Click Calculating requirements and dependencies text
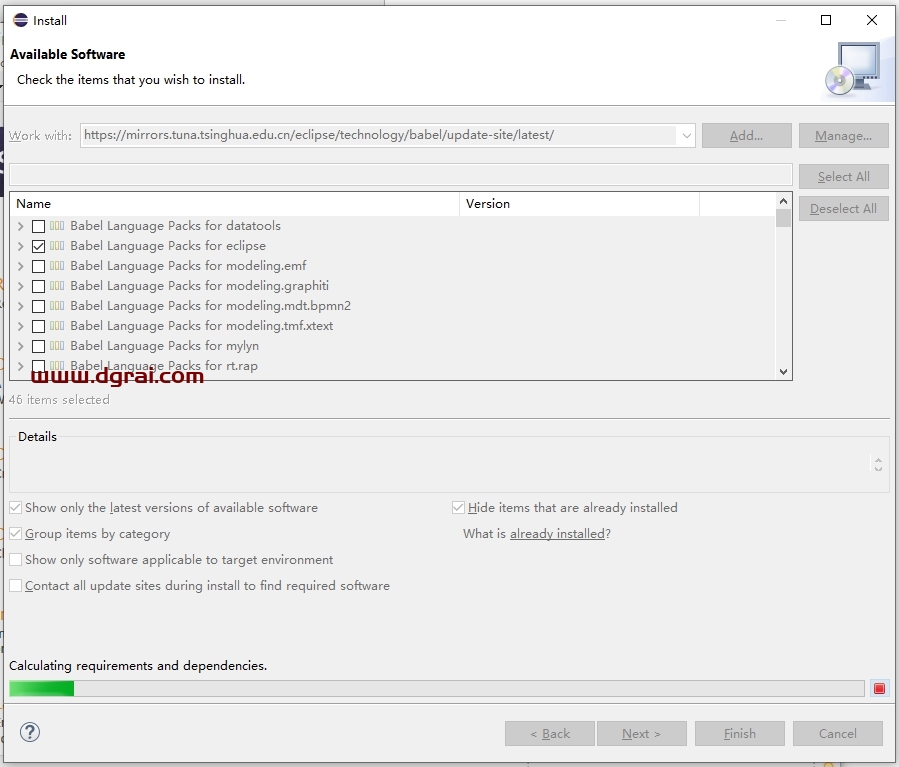The height and width of the screenshot is (767, 899). [x=138, y=666]
